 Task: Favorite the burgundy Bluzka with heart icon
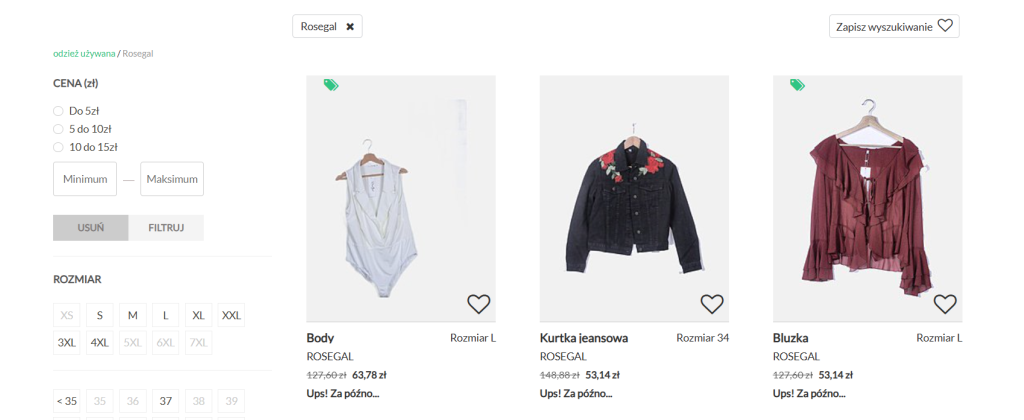tap(945, 303)
